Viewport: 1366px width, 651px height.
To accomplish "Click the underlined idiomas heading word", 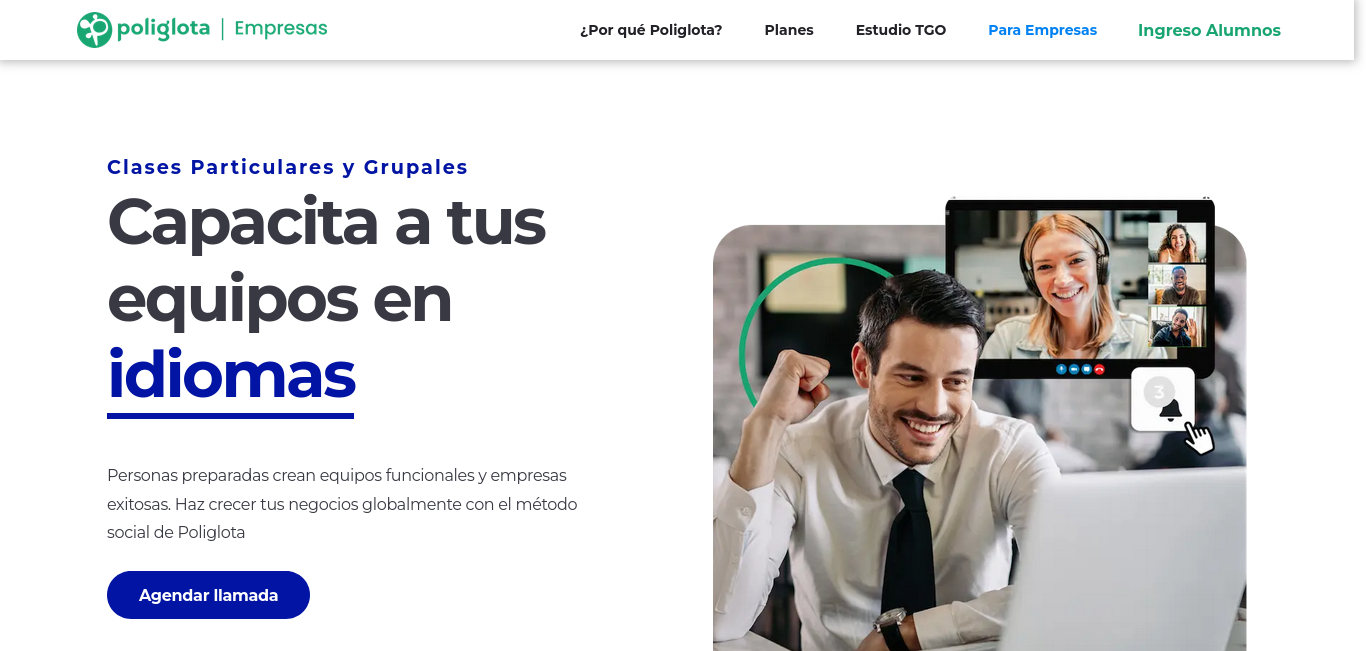I will tap(231, 376).
